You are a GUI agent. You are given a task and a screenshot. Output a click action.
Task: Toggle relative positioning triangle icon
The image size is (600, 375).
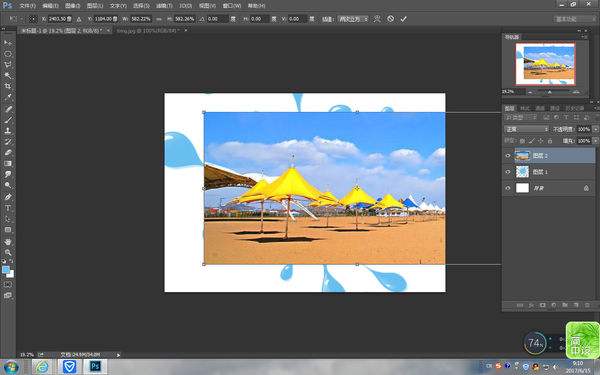[x=79, y=19]
